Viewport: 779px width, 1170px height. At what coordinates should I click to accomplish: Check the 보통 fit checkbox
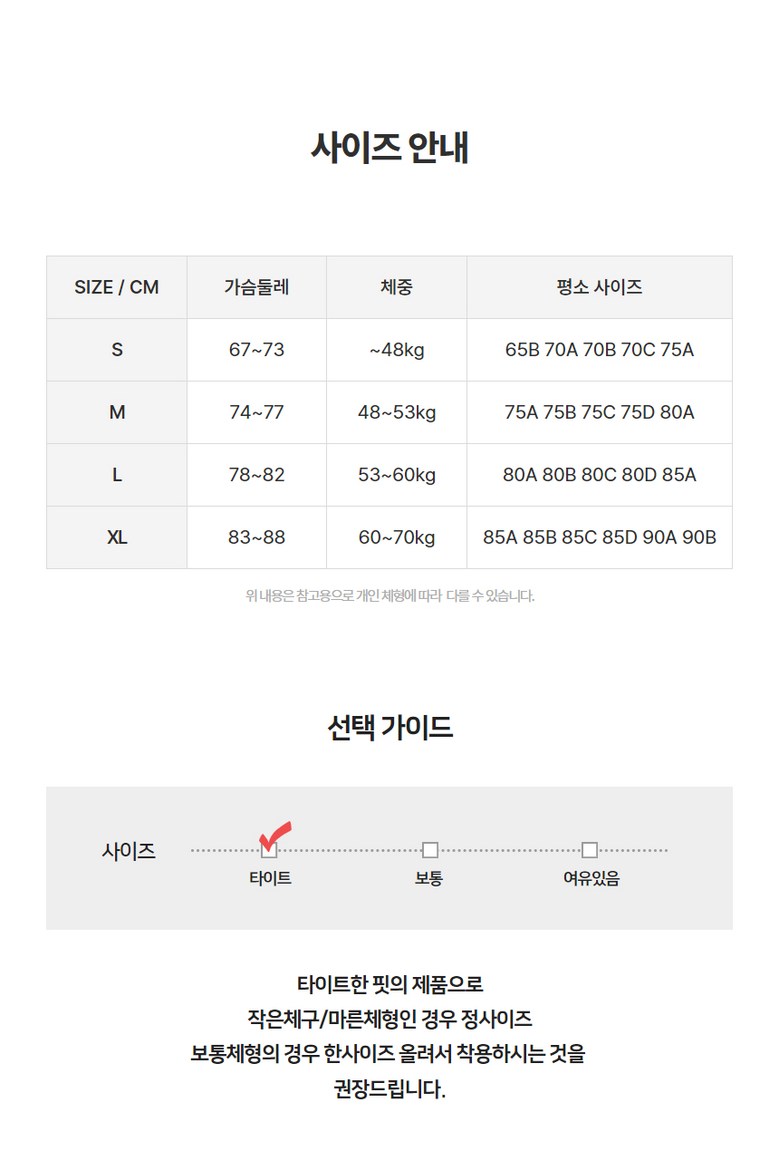(430, 850)
